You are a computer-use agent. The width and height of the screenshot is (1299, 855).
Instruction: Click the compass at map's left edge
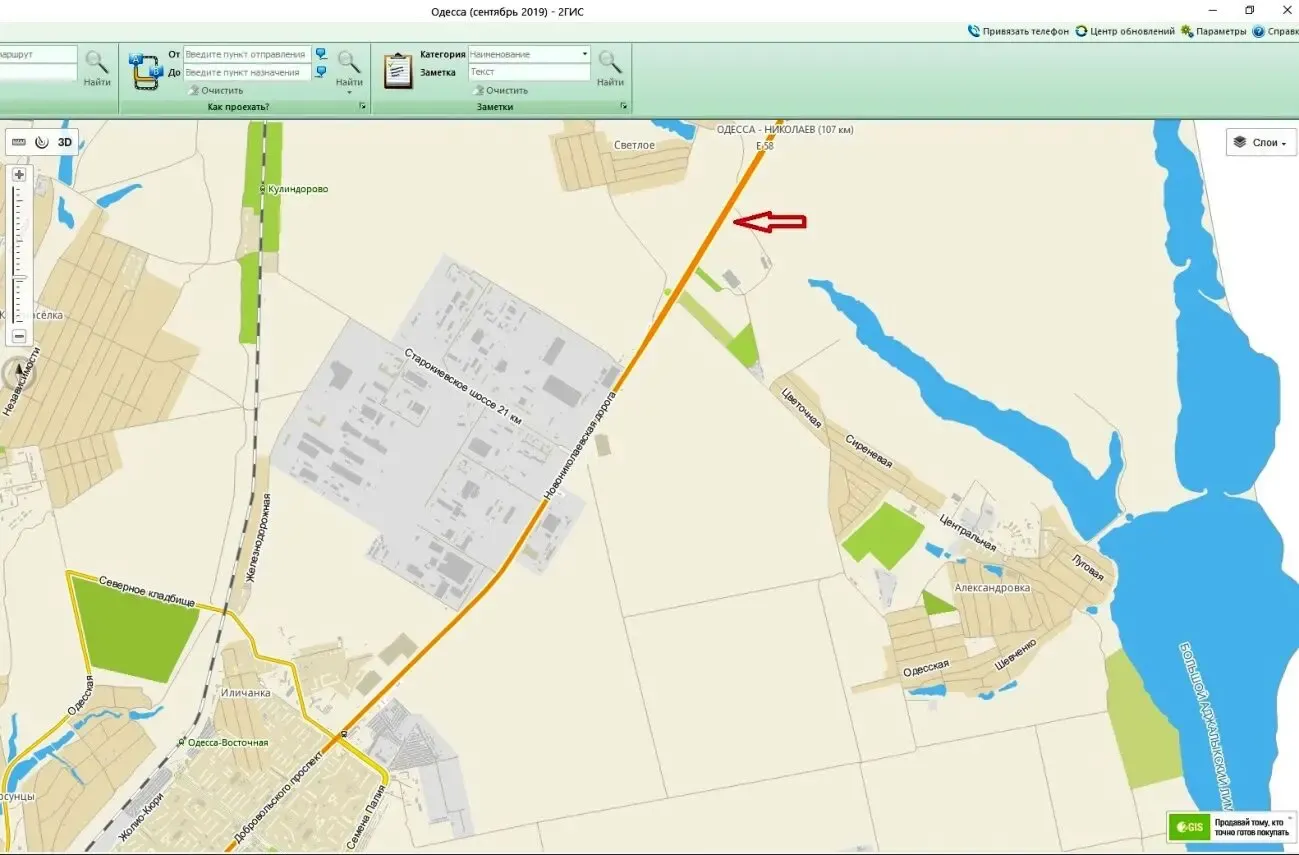point(18,374)
